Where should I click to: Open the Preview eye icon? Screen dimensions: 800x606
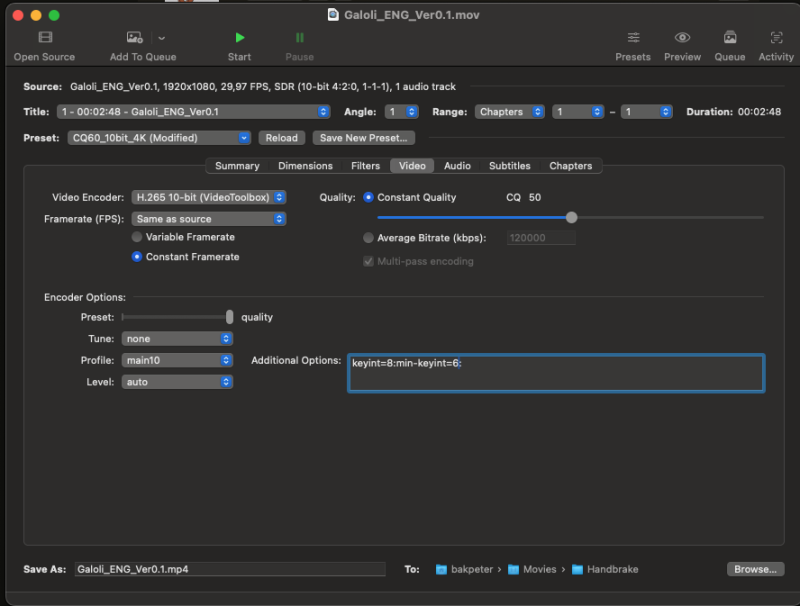pos(682,37)
